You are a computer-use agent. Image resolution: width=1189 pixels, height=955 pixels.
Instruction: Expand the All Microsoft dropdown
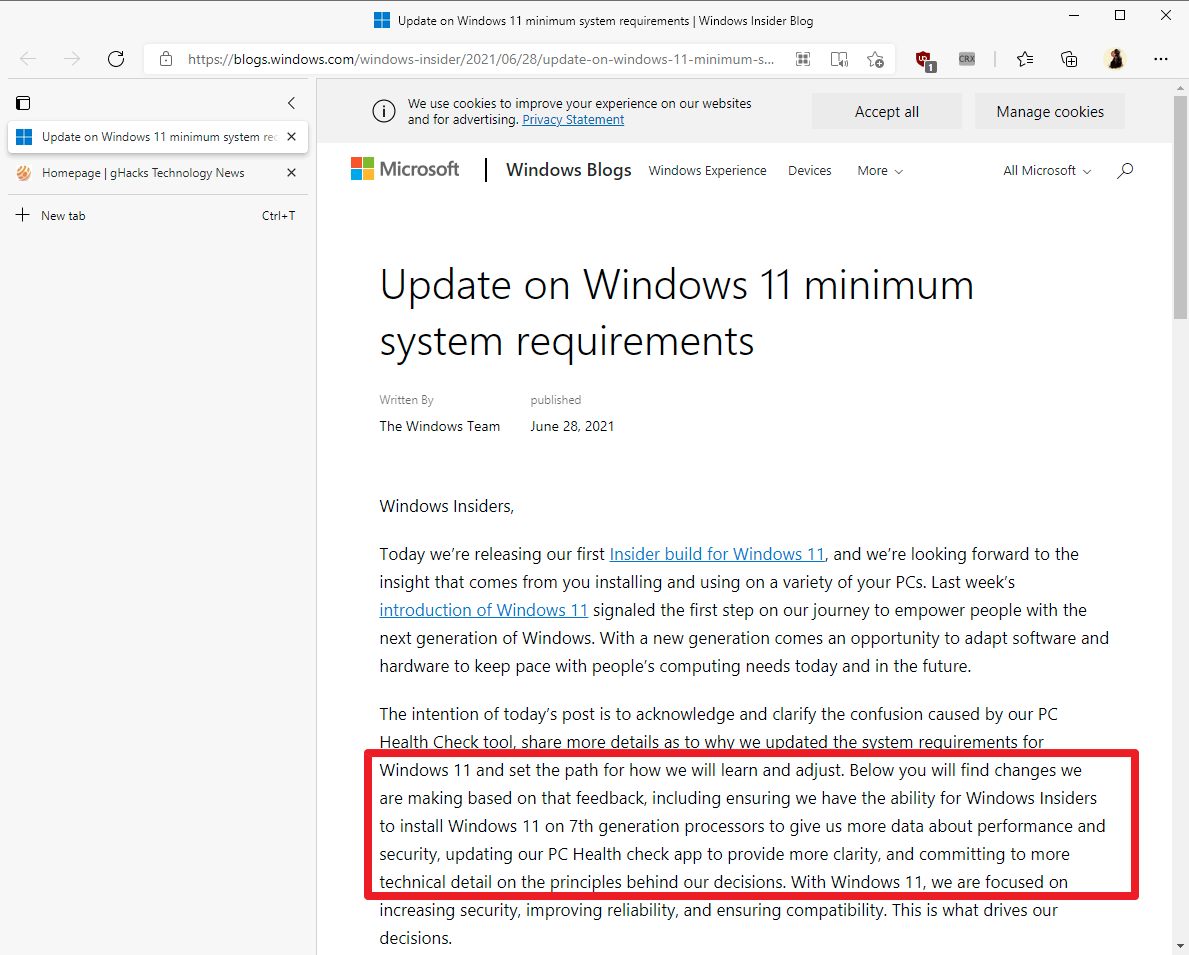click(1046, 171)
